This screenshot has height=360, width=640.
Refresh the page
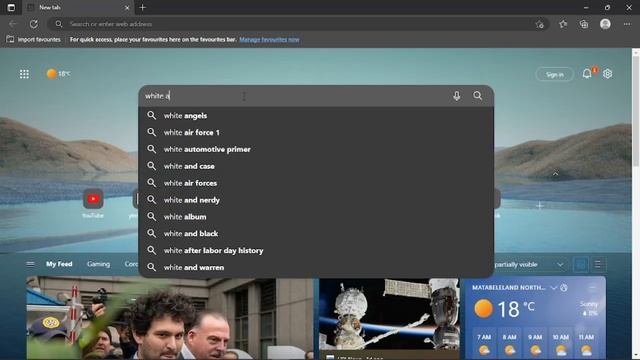(34, 24)
